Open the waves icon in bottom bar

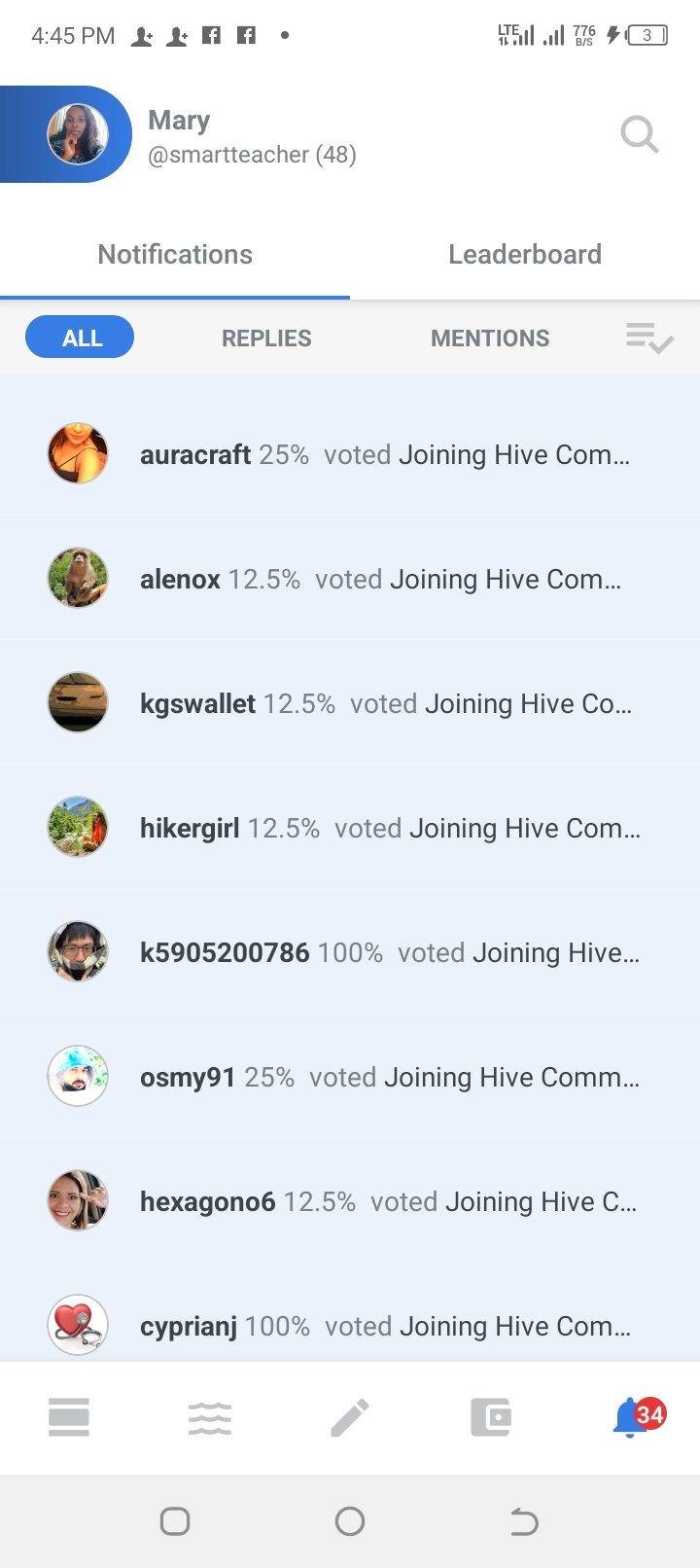[210, 1418]
